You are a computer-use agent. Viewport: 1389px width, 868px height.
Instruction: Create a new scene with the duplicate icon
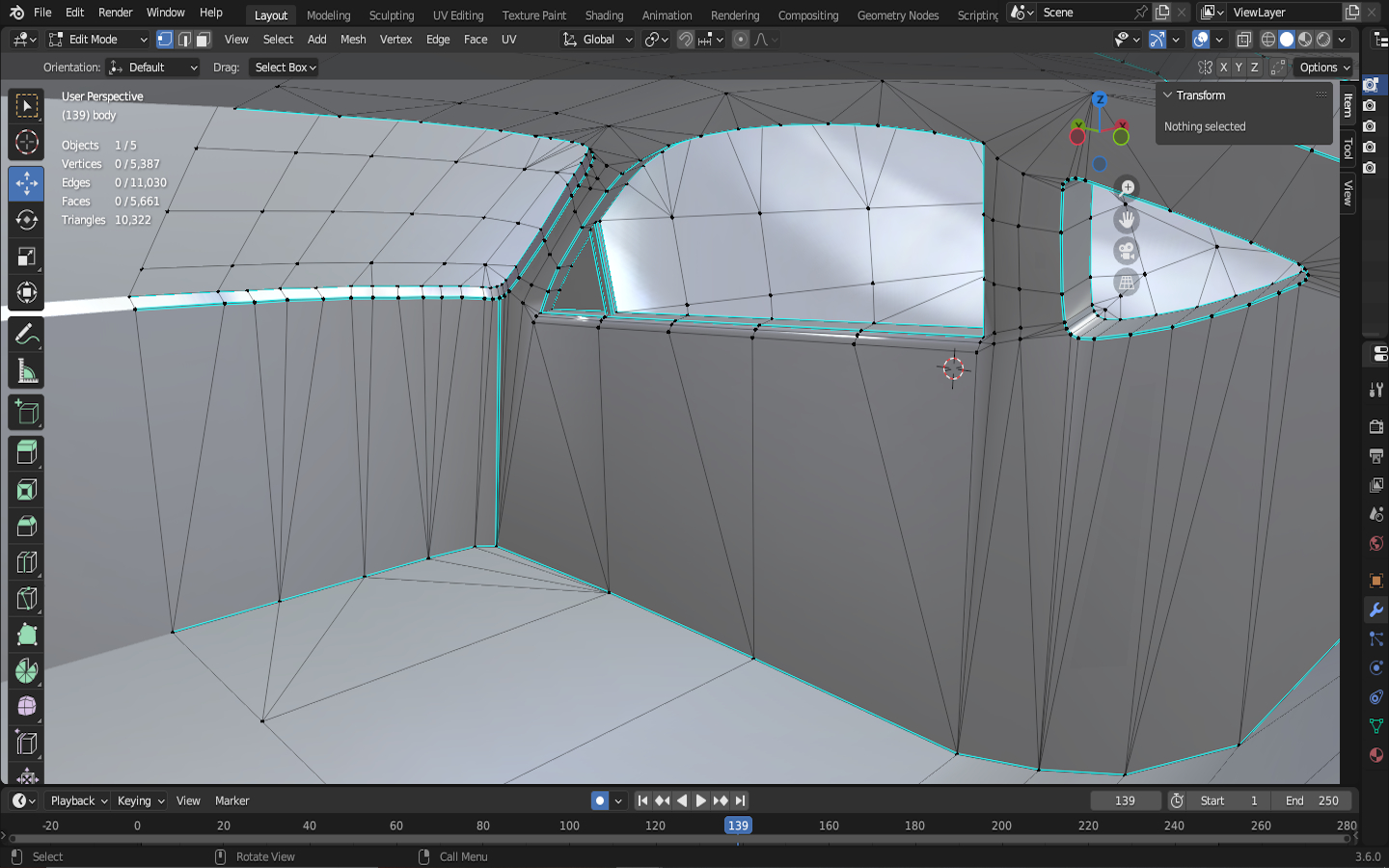coord(1162,13)
